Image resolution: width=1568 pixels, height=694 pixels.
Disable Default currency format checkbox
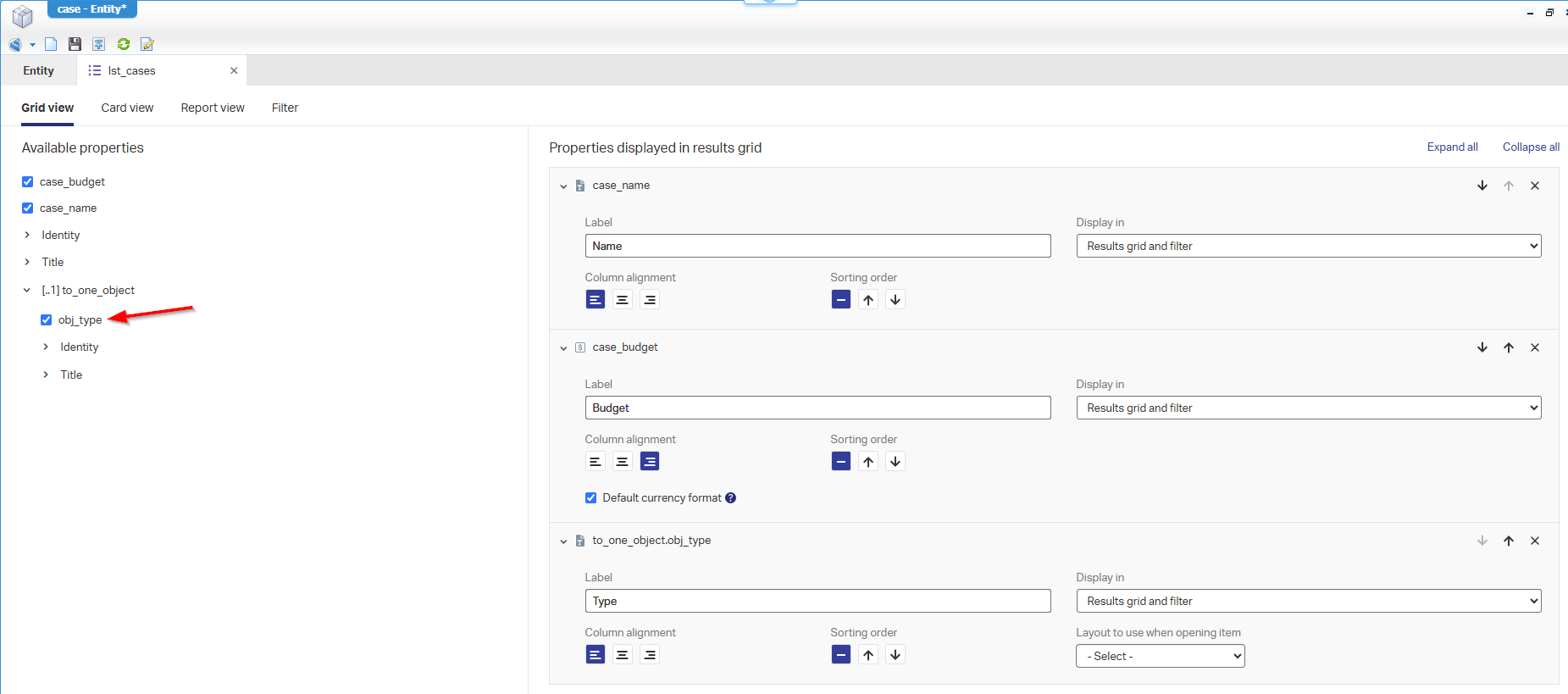coord(591,498)
